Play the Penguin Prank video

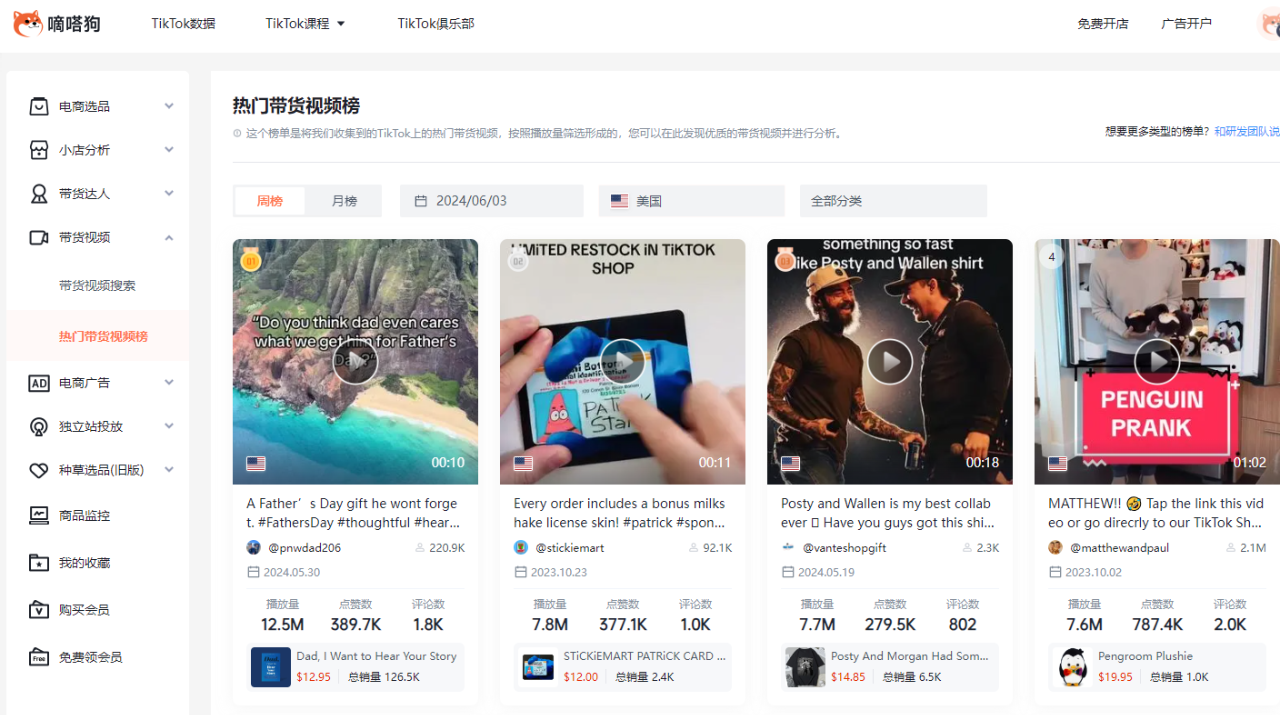point(1157,361)
